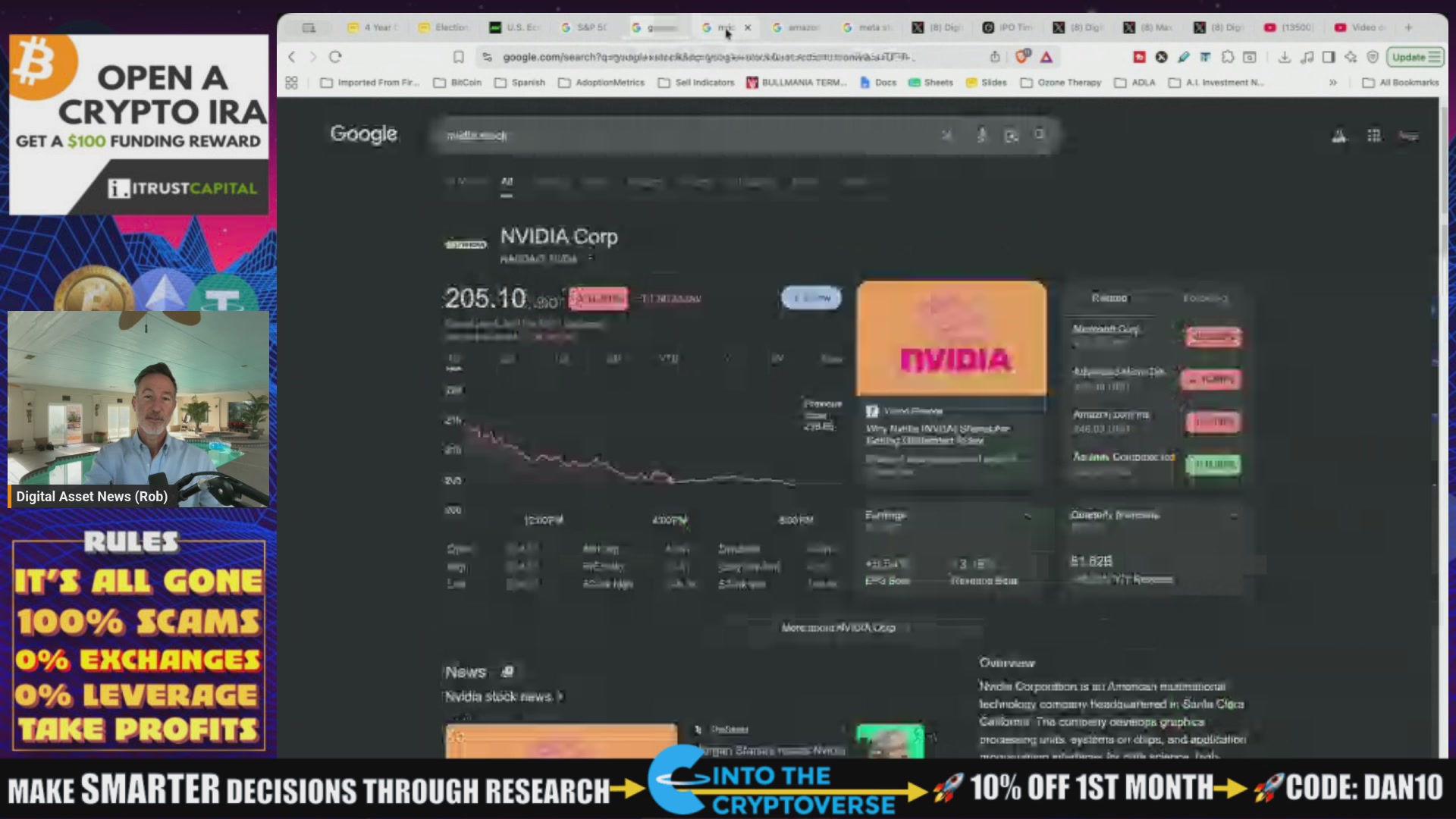
Task: Expand the Quarterly financials card chevron
Action: pos(1234,516)
